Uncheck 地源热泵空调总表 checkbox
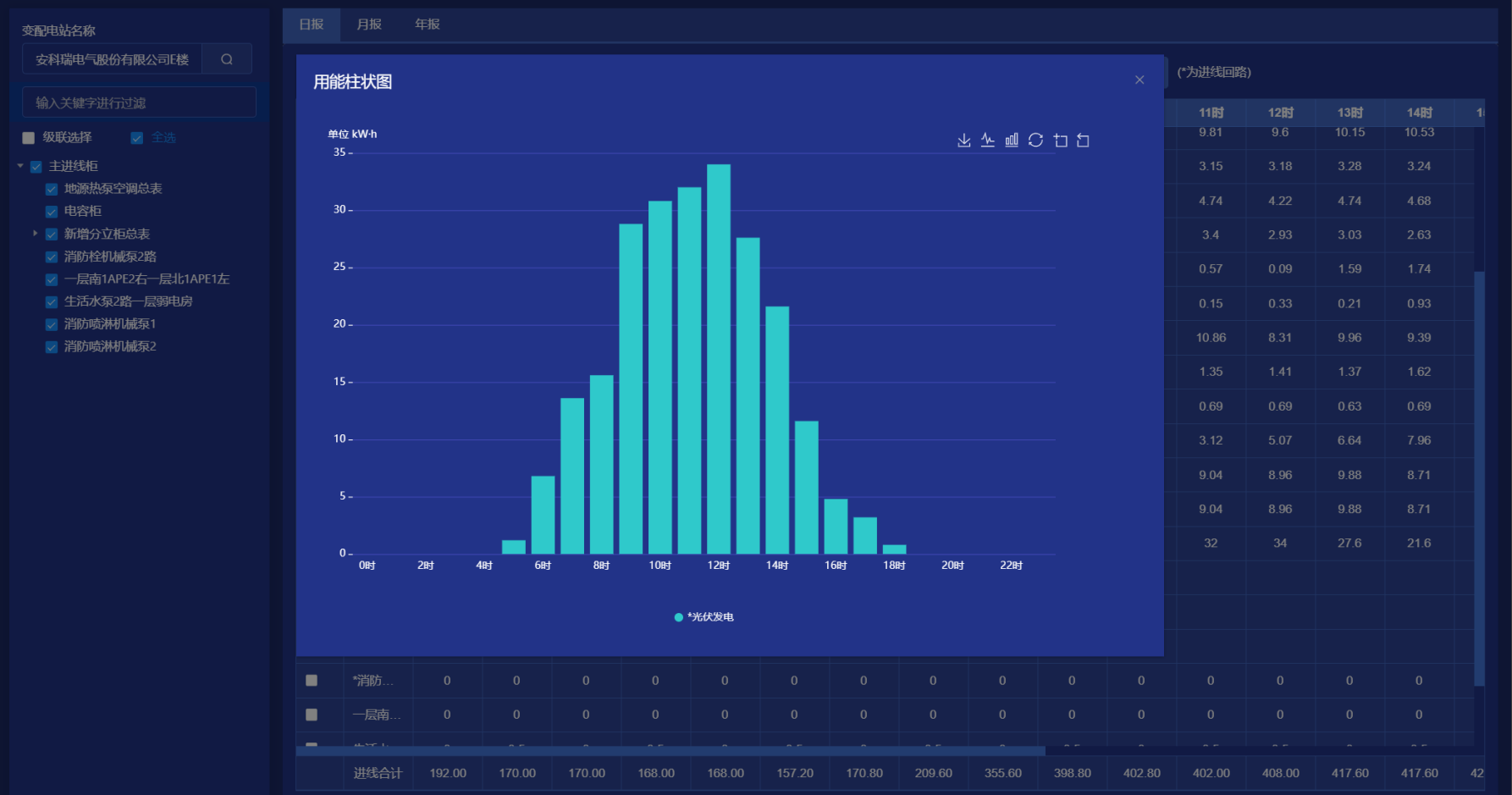Viewport: 1512px width, 795px height. point(52,189)
